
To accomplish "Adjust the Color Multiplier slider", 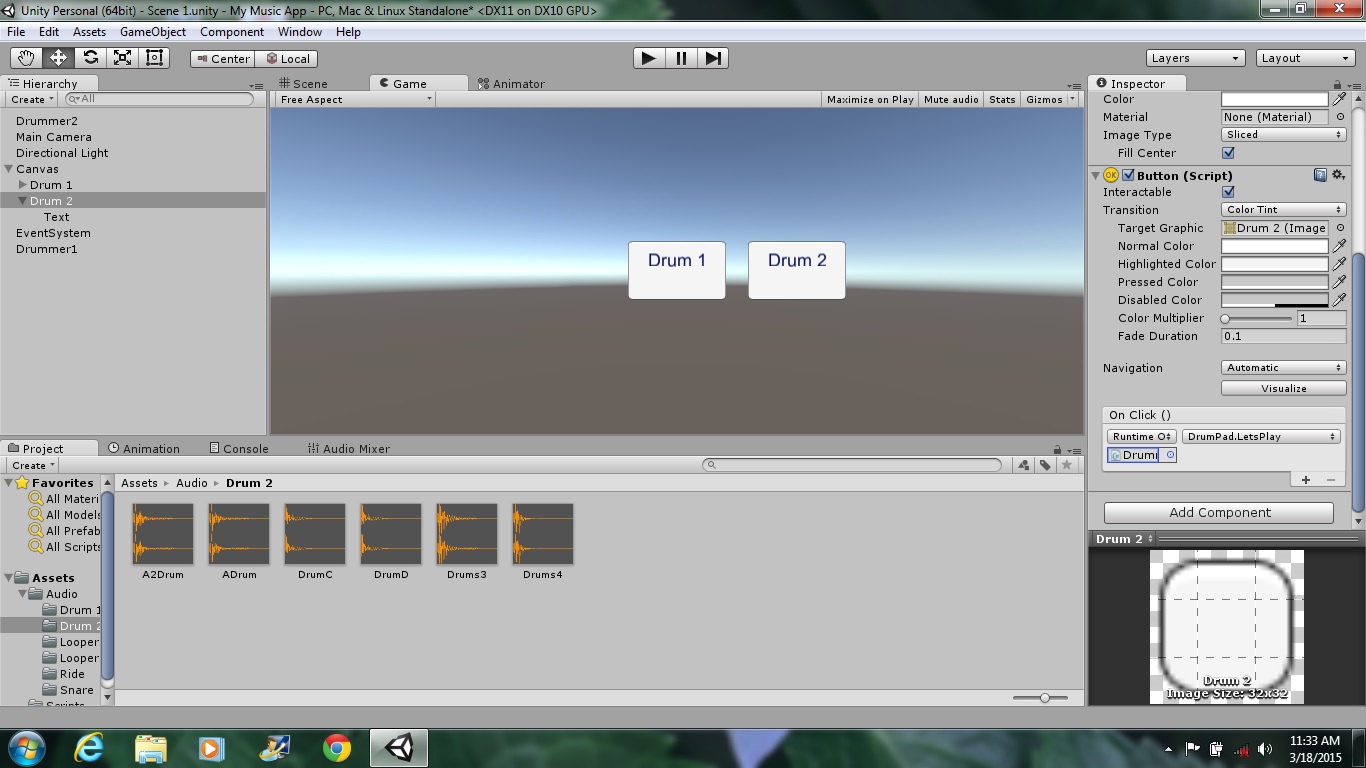I will [1257, 318].
